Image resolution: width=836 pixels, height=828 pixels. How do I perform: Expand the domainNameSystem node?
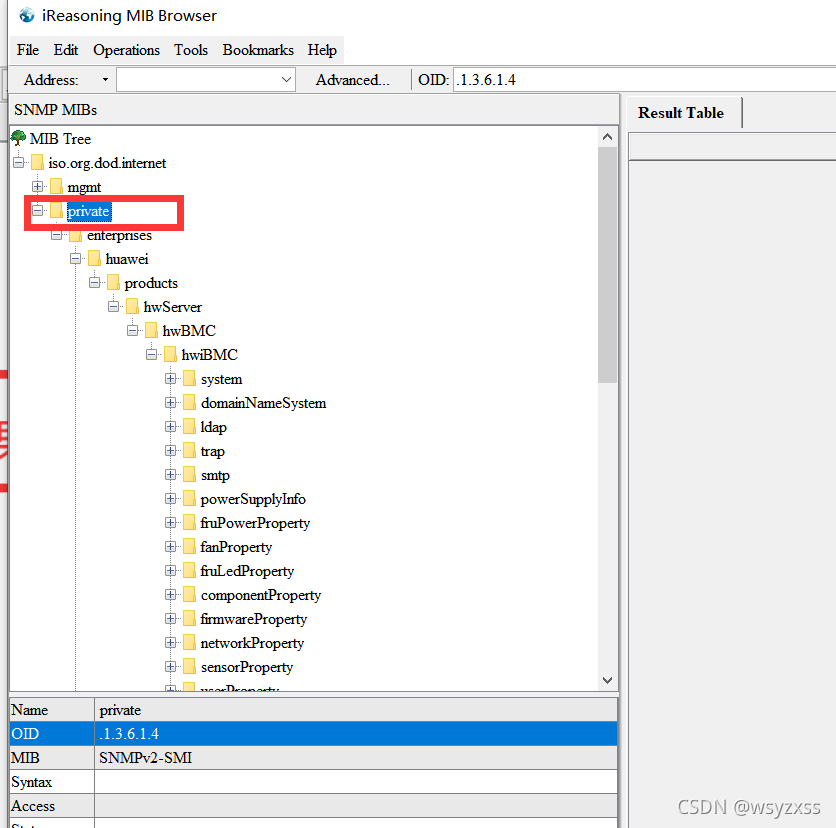171,403
